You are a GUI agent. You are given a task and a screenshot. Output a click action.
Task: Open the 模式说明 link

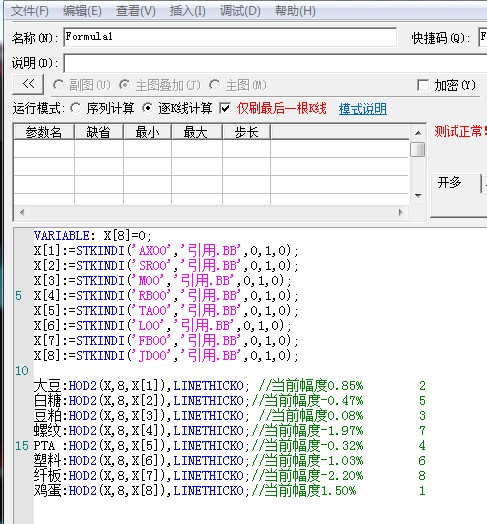[363, 109]
